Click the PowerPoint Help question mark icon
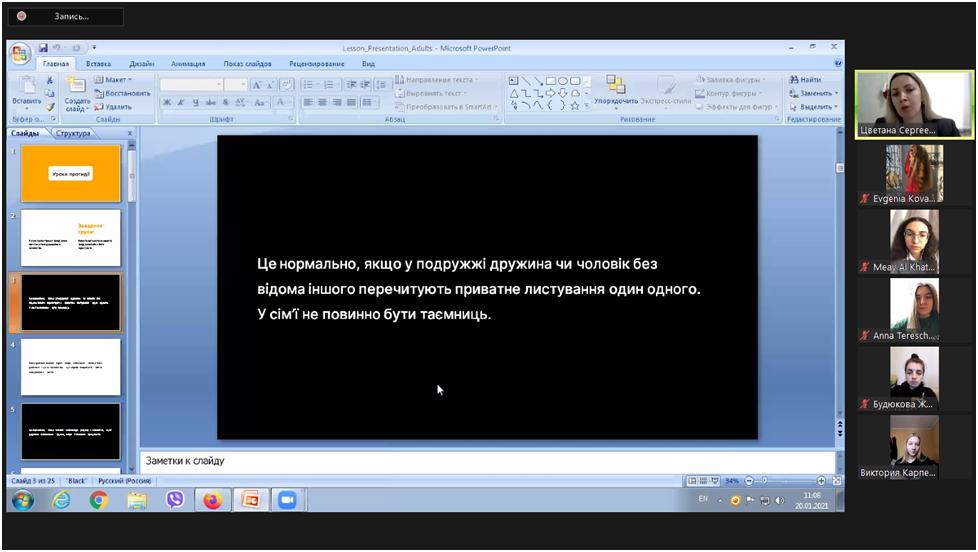Screen dimensions: 978x552 point(837,63)
